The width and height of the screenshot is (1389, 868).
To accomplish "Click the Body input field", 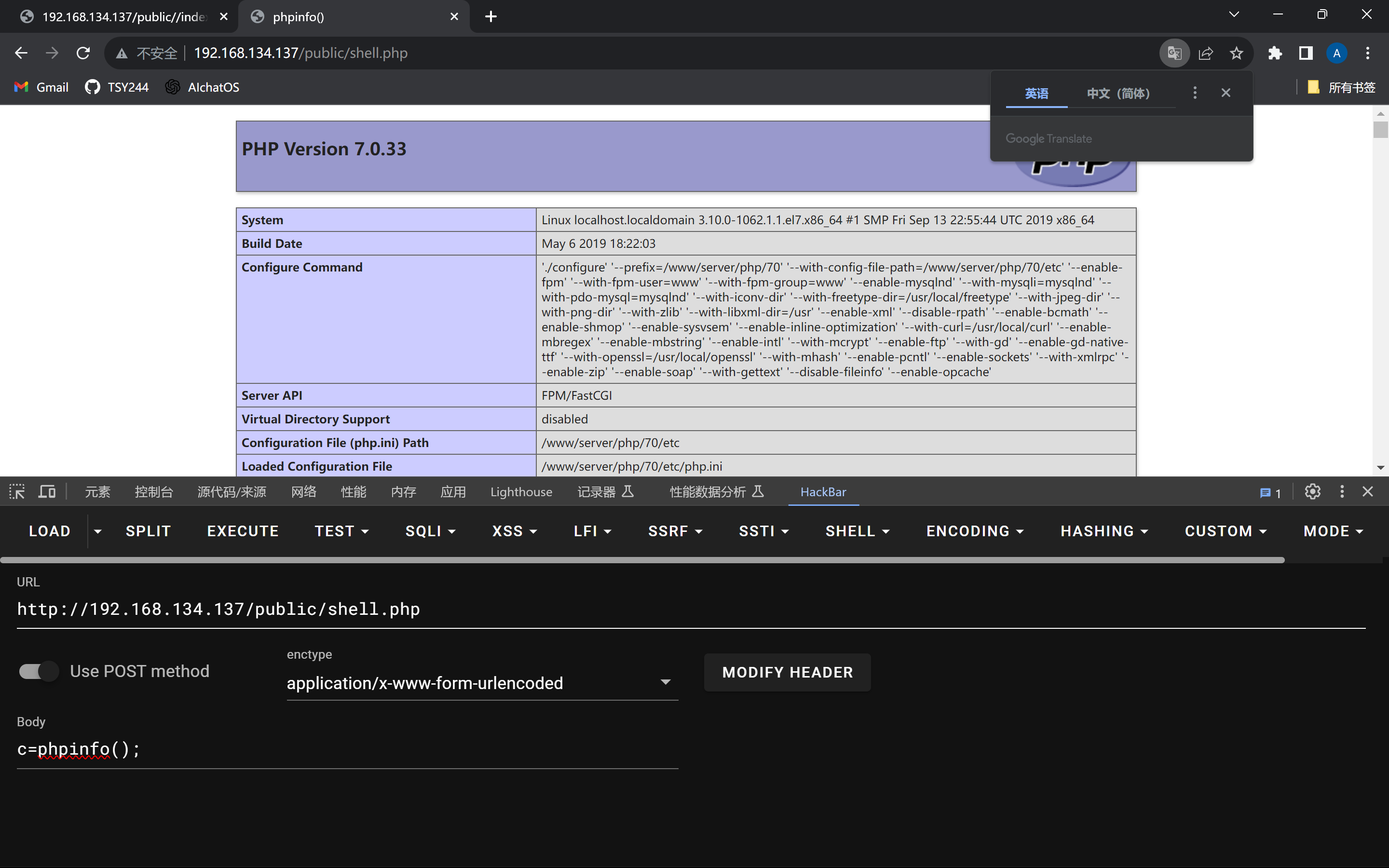I will pos(347,749).
